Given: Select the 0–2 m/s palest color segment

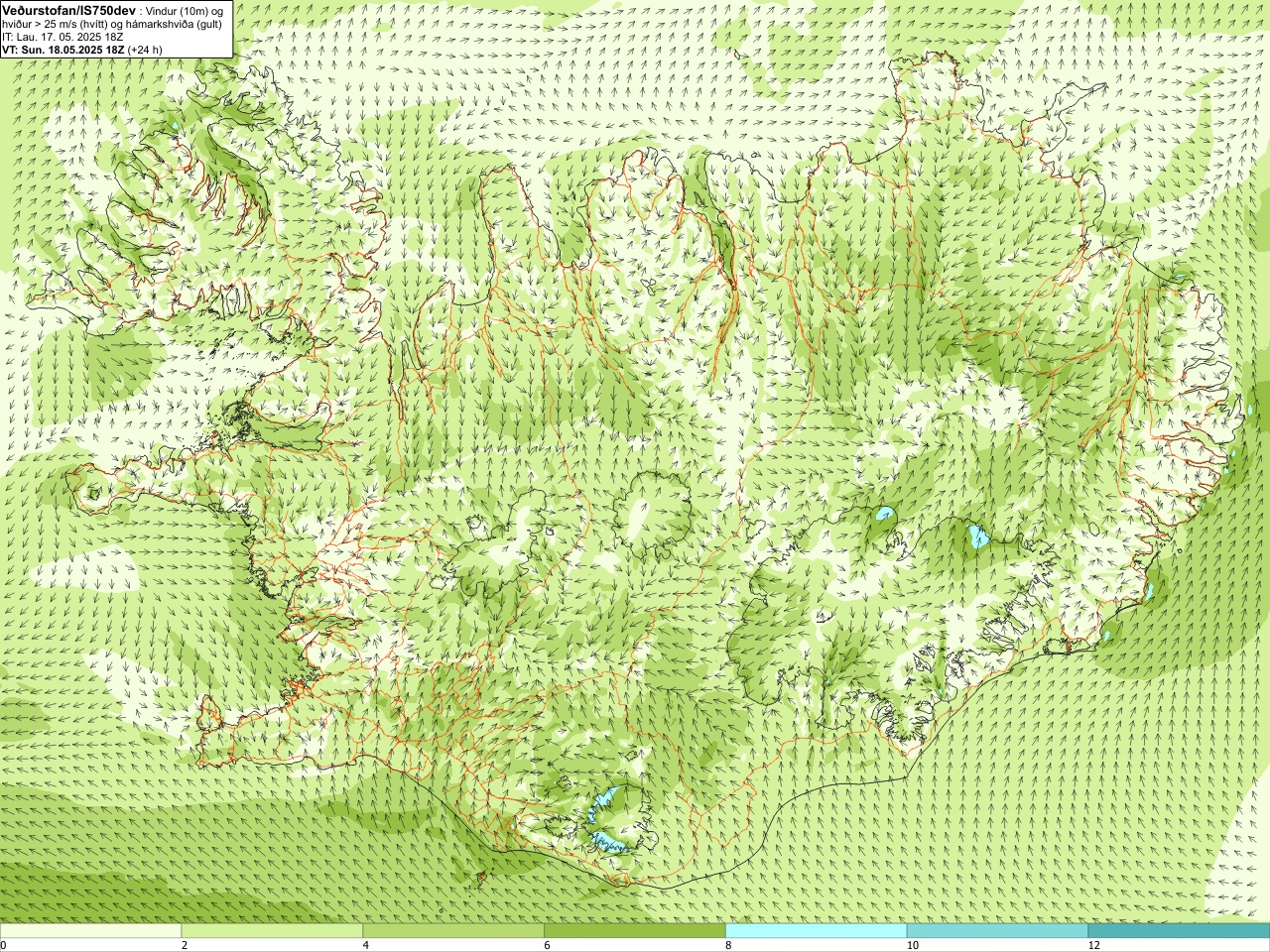Looking at the screenshot, I should pos(91,931).
